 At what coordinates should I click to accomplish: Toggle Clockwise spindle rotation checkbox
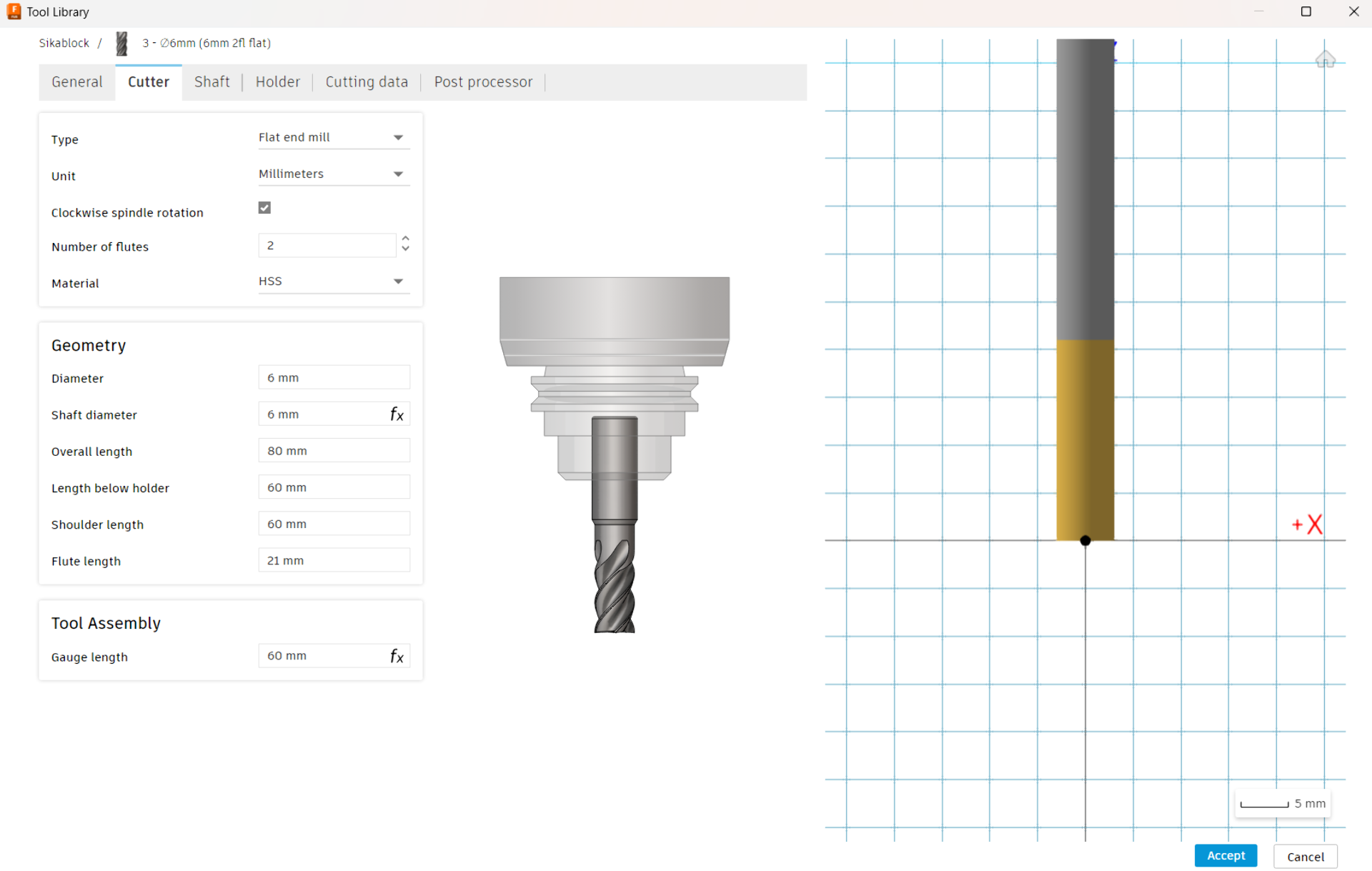(x=264, y=208)
